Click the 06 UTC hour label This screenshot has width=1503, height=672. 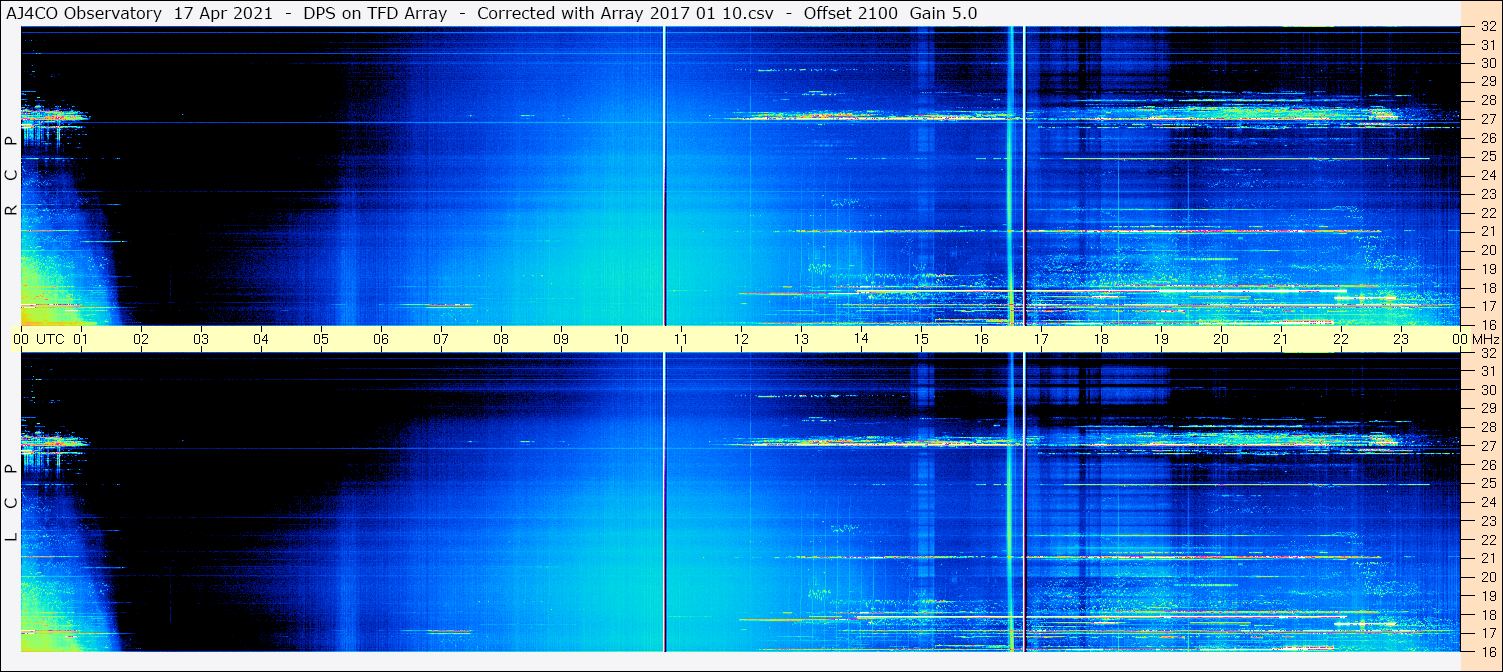click(380, 339)
